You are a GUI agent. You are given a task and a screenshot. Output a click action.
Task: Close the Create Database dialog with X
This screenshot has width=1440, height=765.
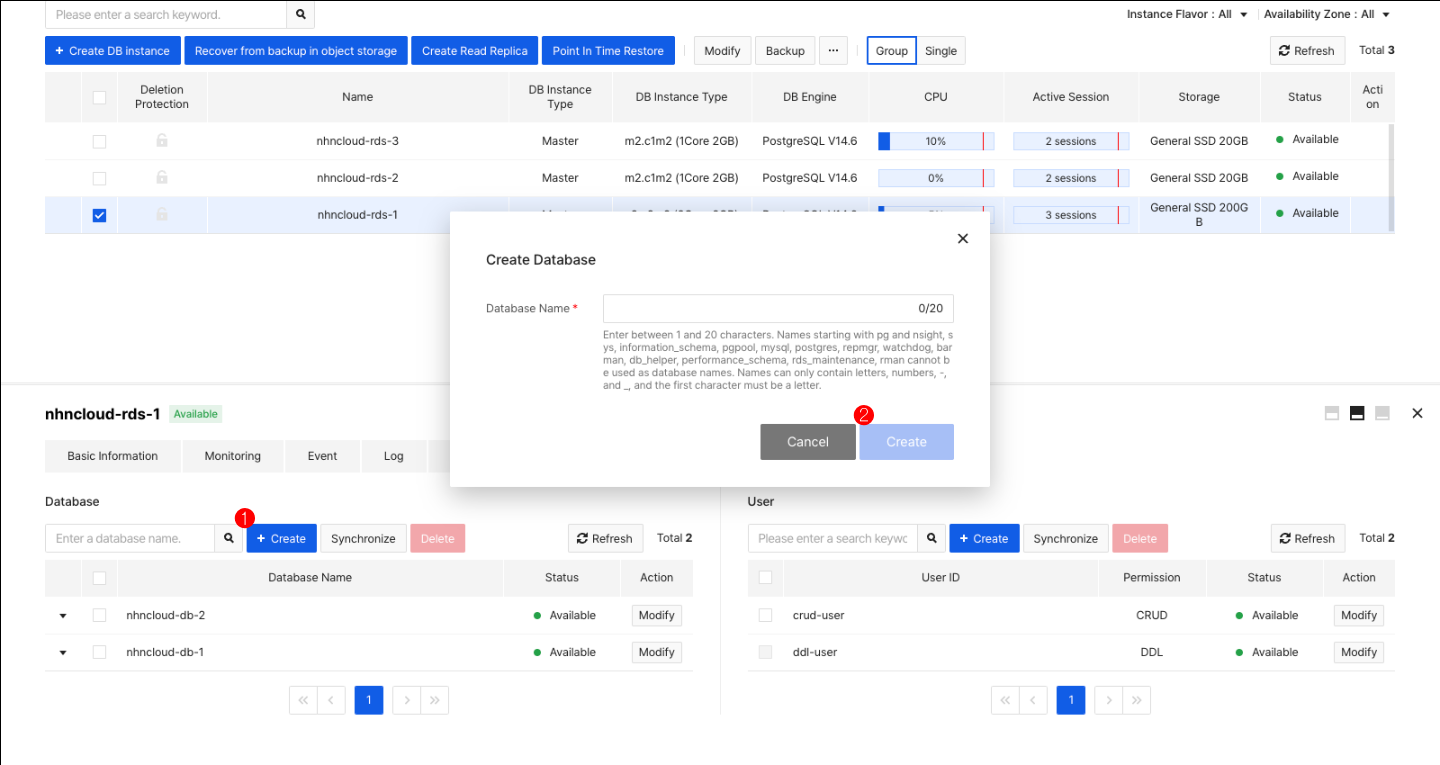click(963, 238)
